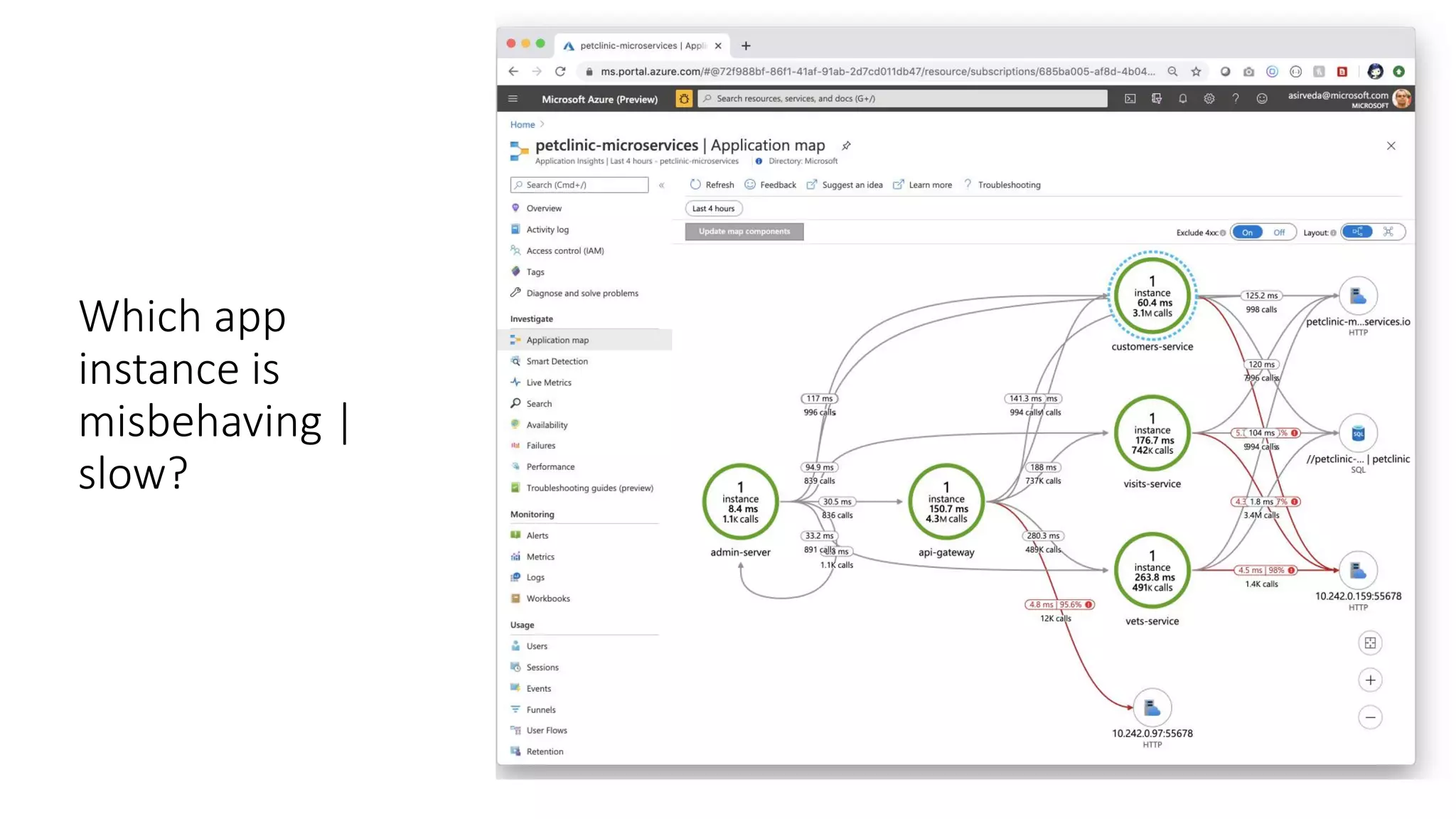The width and height of the screenshot is (1456, 819).
Task: Click the Refresh icon in toolbar
Action: [x=695, y=185]
